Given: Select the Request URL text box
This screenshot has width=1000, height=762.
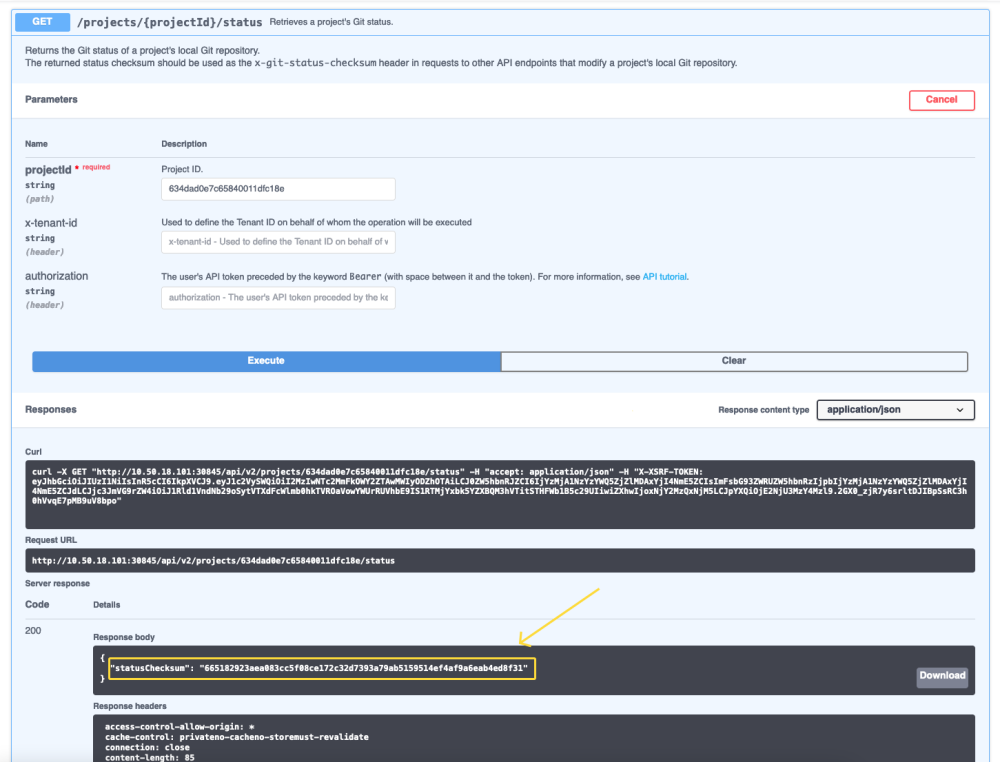Looking at the screenshot, I should 500,561.
